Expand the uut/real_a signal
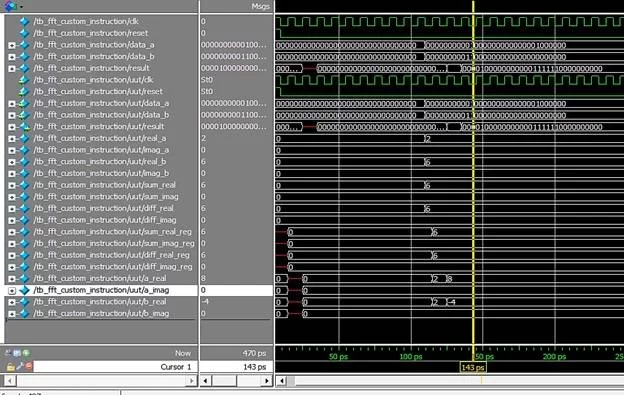The width and height of the screenshot is (624, 395). tap(12, 139)
